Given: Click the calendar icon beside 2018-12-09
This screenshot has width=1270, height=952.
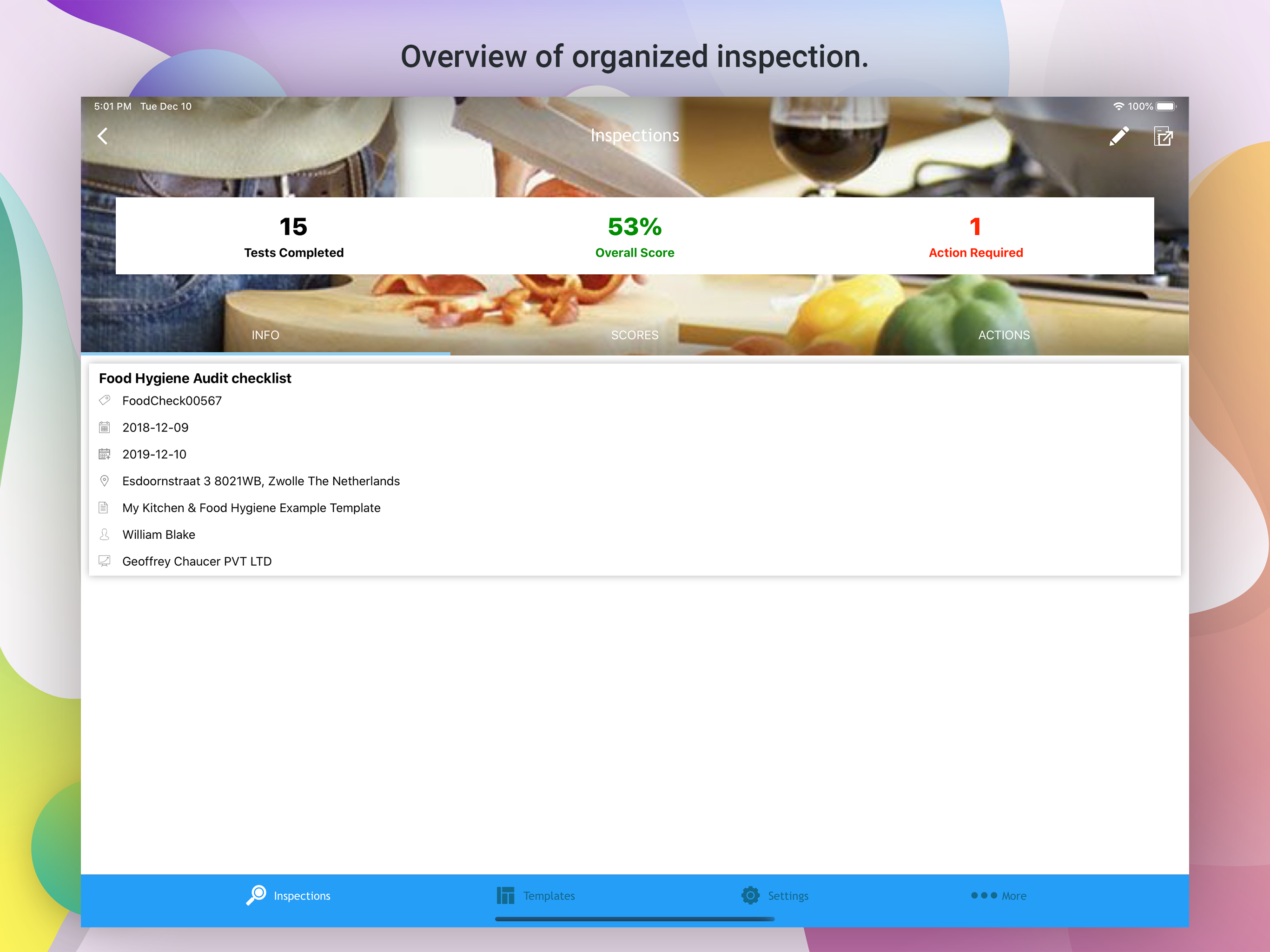Looking at the screenshot, I should tap(105, 427).
